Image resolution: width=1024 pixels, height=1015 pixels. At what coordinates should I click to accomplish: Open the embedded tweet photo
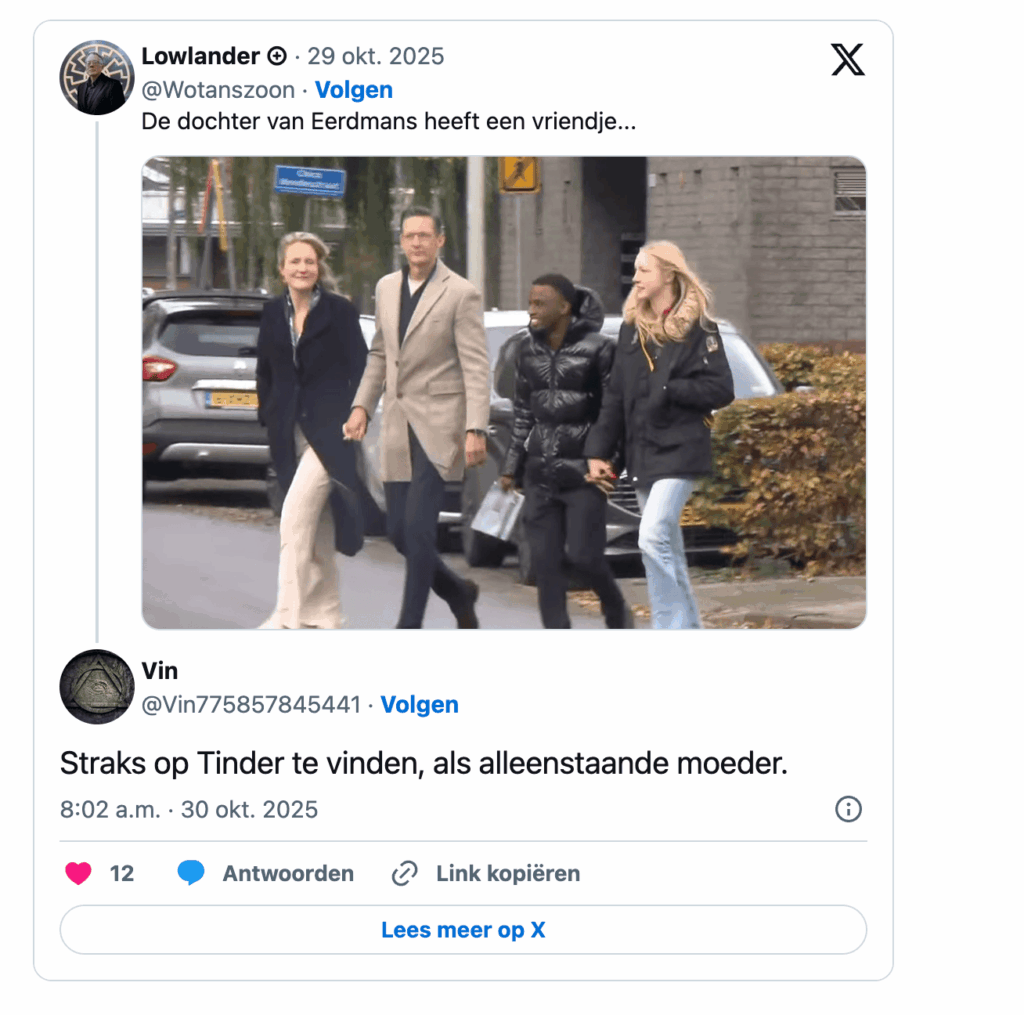pyautogui.click(x=504, y=393)
